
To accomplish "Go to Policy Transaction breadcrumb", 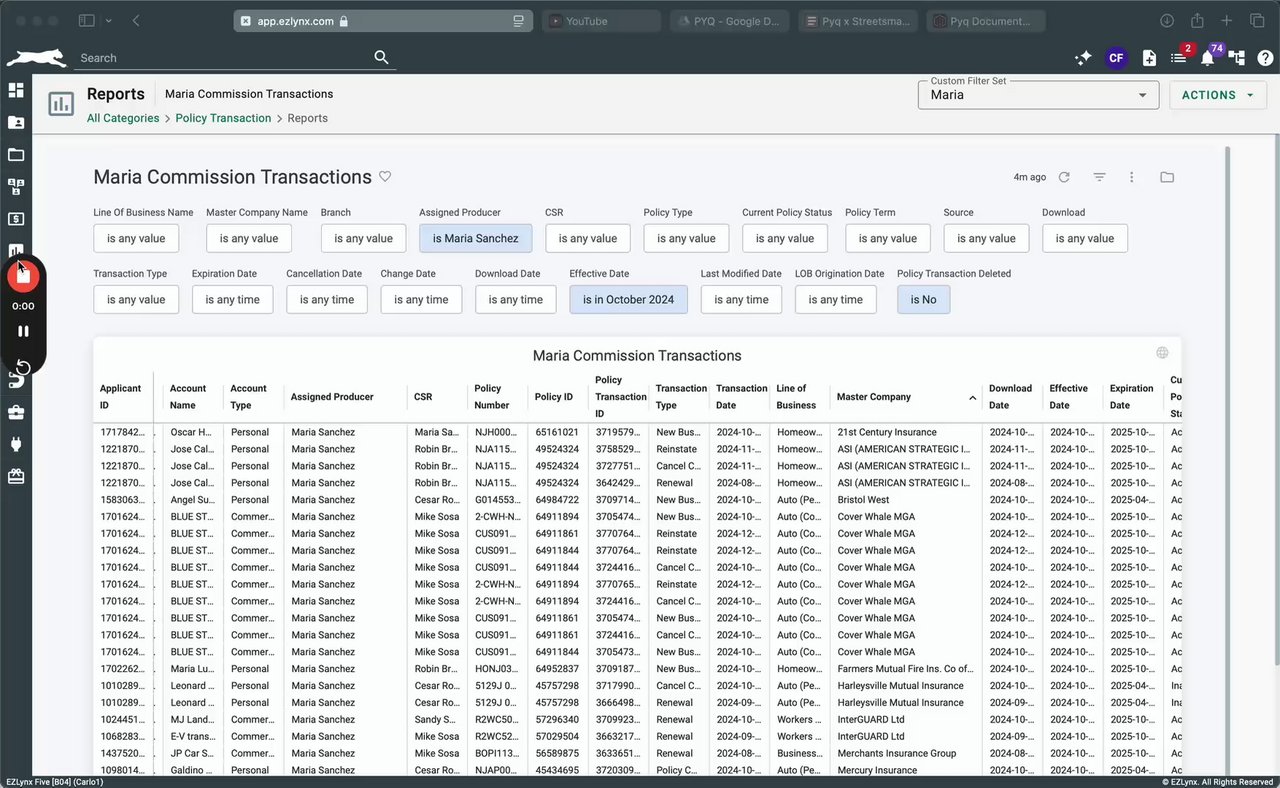I will point(223,118).
